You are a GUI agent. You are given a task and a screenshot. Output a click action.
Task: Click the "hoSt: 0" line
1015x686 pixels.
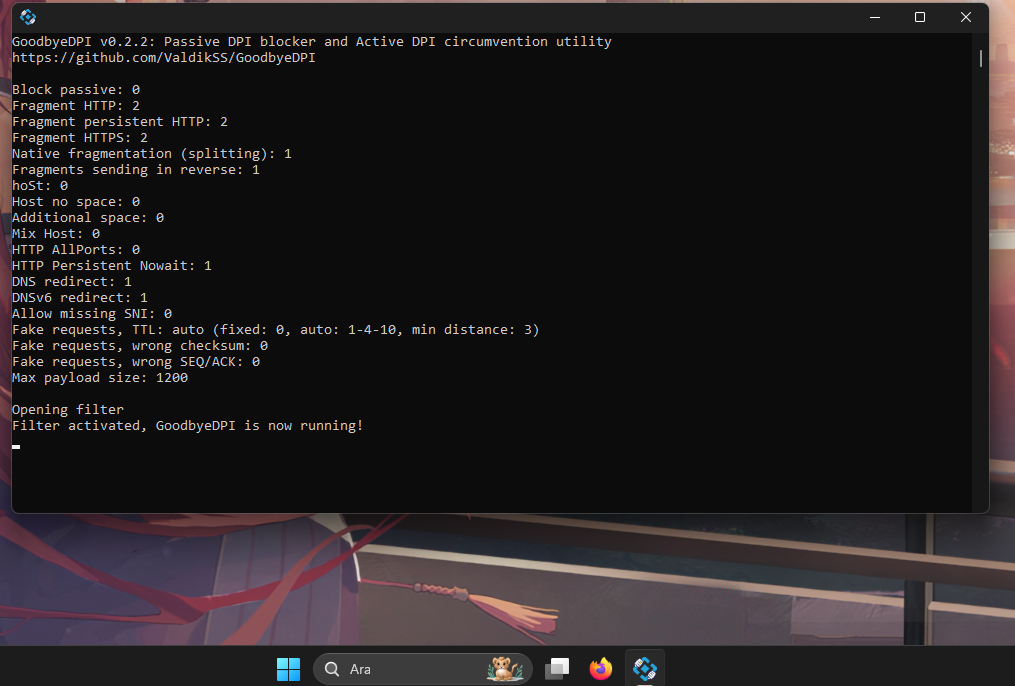tap(40, 186)
